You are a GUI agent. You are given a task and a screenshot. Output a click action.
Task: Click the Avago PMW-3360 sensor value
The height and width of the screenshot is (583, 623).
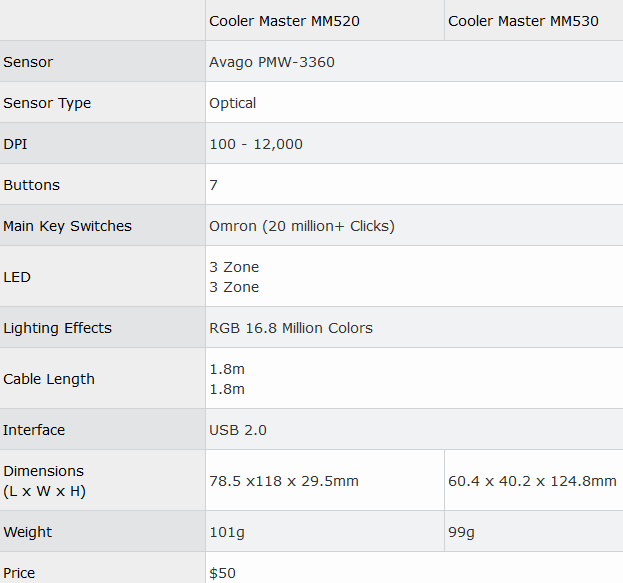(272, 62)
